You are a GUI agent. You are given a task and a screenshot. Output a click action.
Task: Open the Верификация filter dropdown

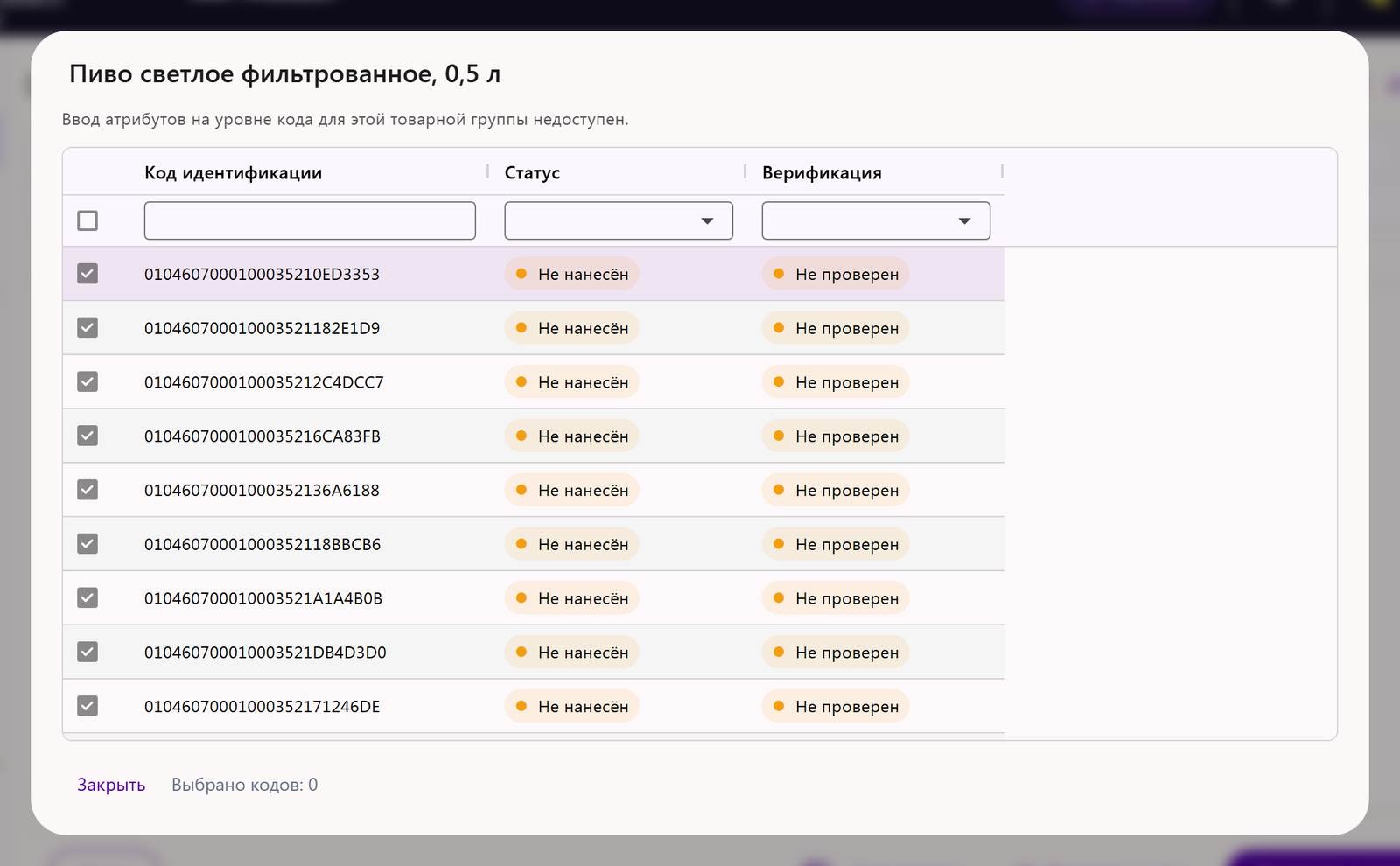(876, 220)
